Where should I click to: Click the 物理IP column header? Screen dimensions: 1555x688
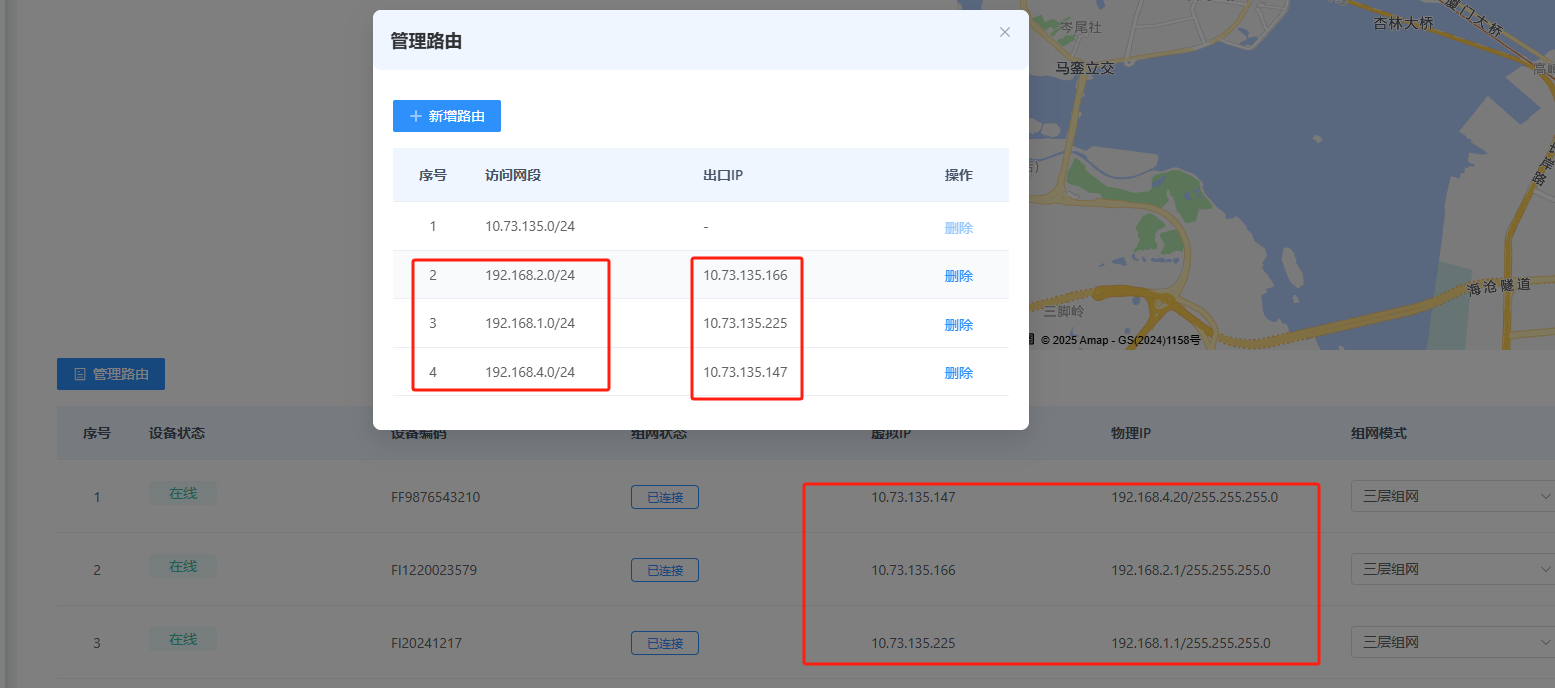pos(1132,433)
